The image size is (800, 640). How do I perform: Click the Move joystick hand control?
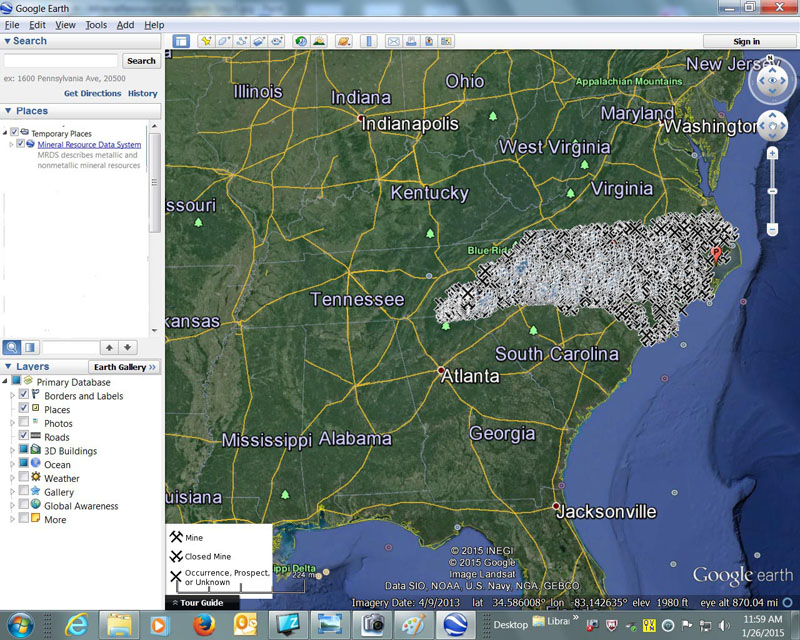772,126
